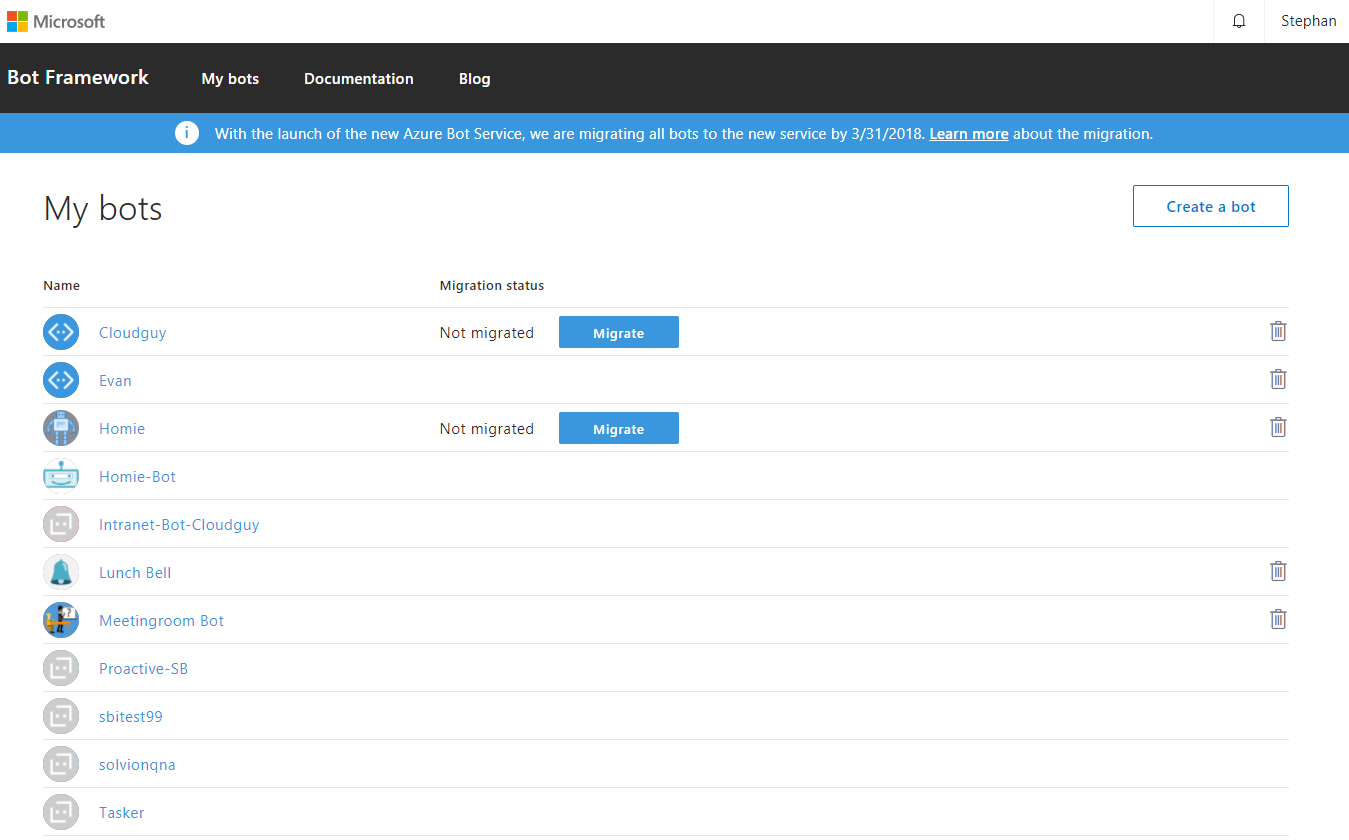Click the Evan bot avatar icon

tap(61, 380)
